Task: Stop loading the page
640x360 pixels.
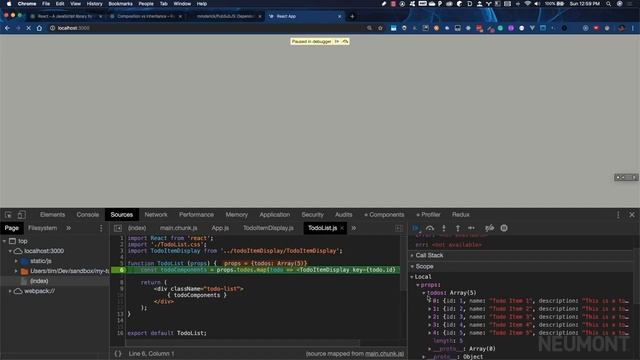Action: pos(29,28)
